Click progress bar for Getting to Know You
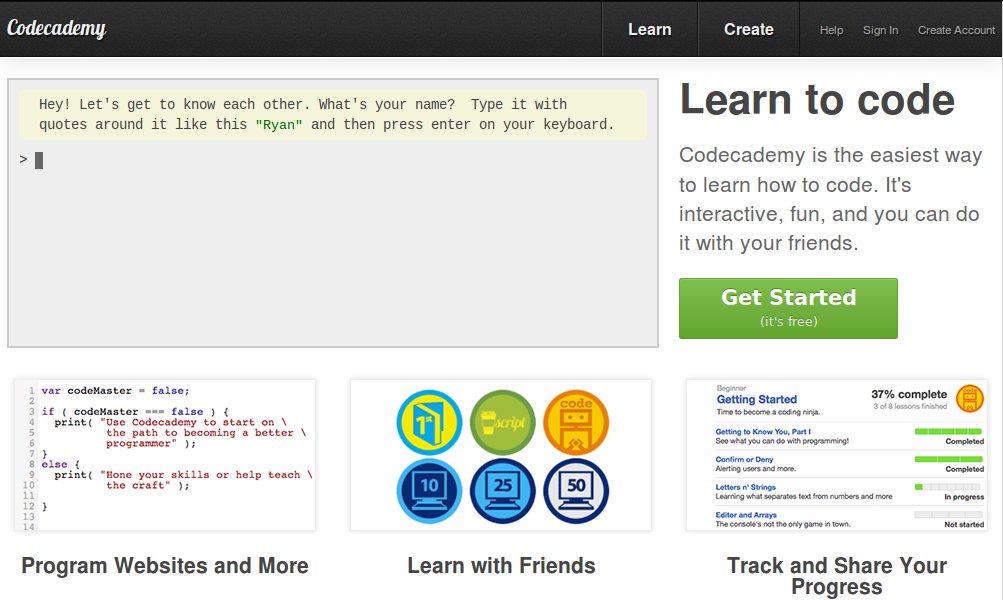The width and height of the screenshot is (1003, 600). pyautogui.click(x=949, y=432)
